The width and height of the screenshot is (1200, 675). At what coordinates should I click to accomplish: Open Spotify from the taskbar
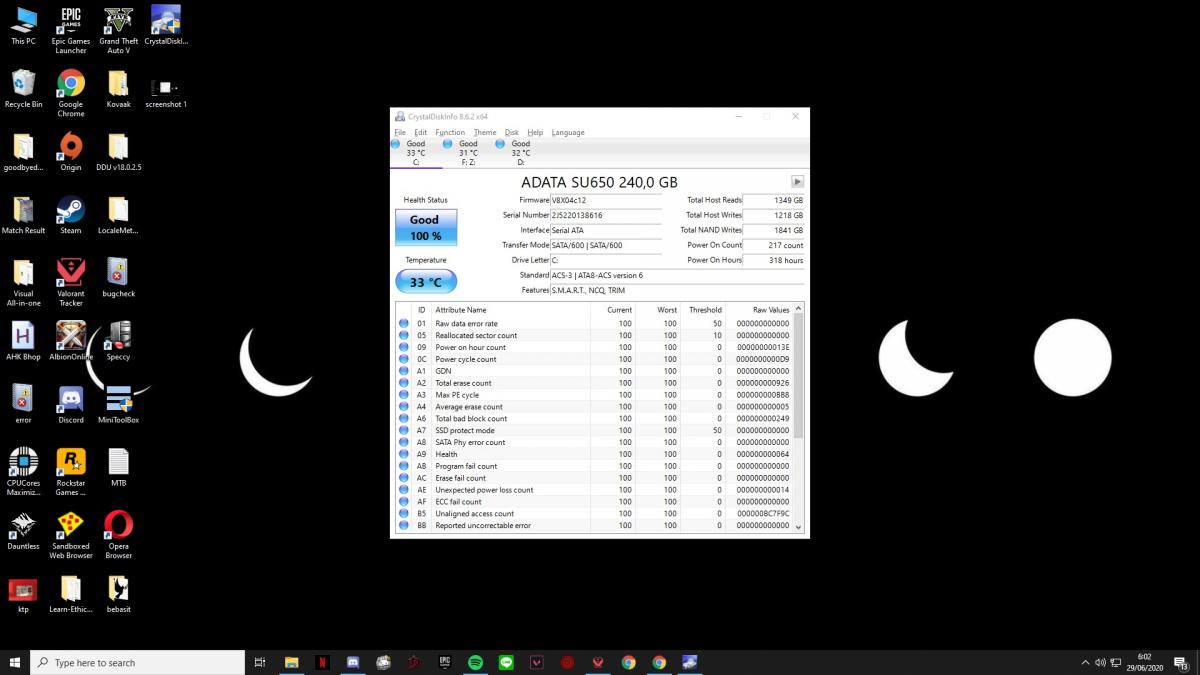(475, 662)
